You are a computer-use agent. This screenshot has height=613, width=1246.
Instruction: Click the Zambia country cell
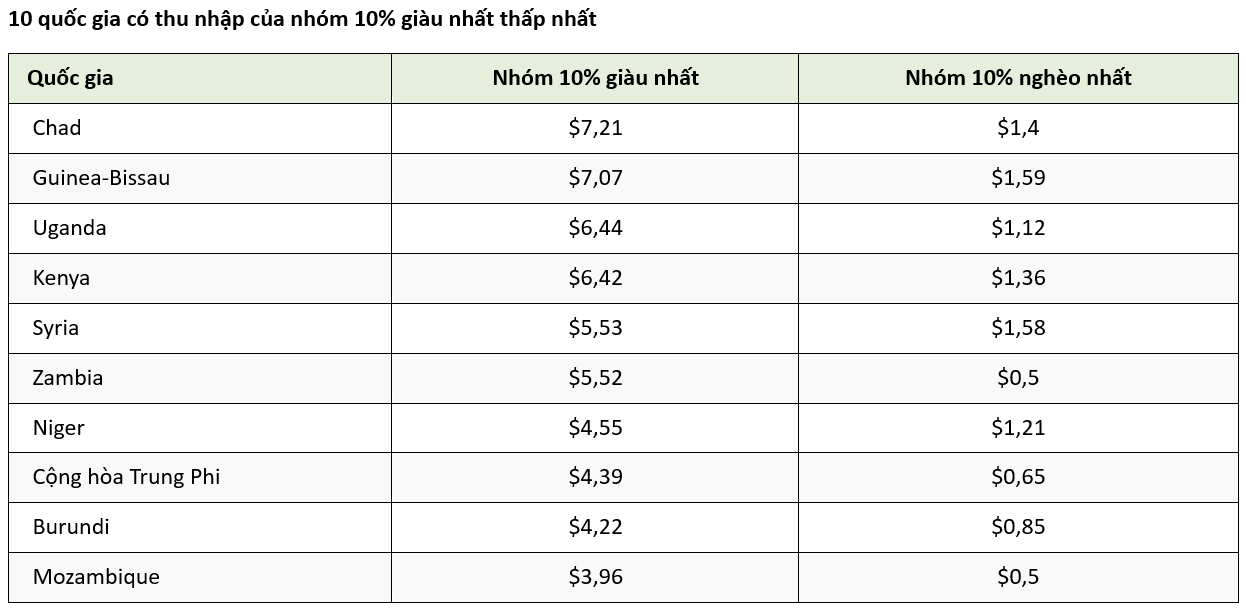pyautogui.click(x=68, y=378)
